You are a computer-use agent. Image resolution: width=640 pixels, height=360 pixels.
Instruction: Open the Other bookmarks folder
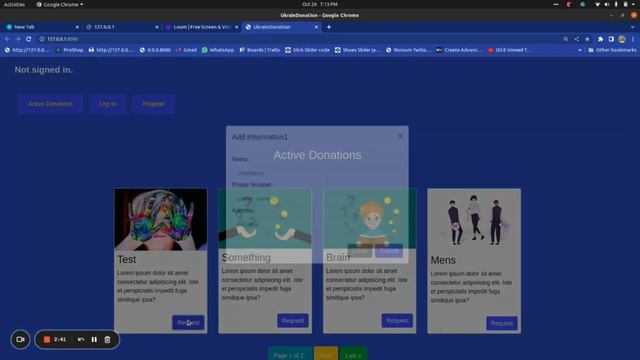pos(612,50)
